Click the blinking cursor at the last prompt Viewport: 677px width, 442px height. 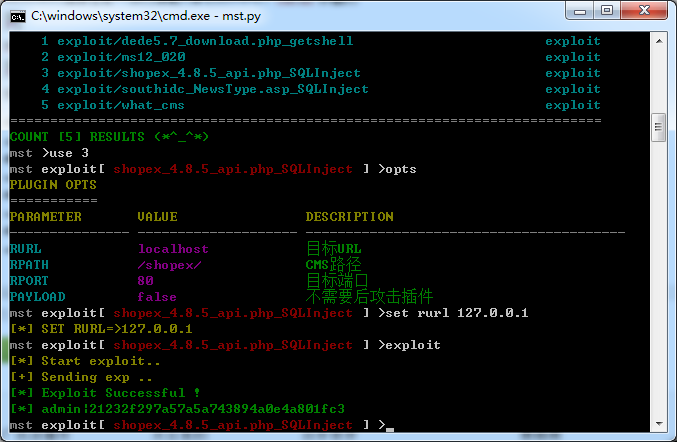coord(390,427)
